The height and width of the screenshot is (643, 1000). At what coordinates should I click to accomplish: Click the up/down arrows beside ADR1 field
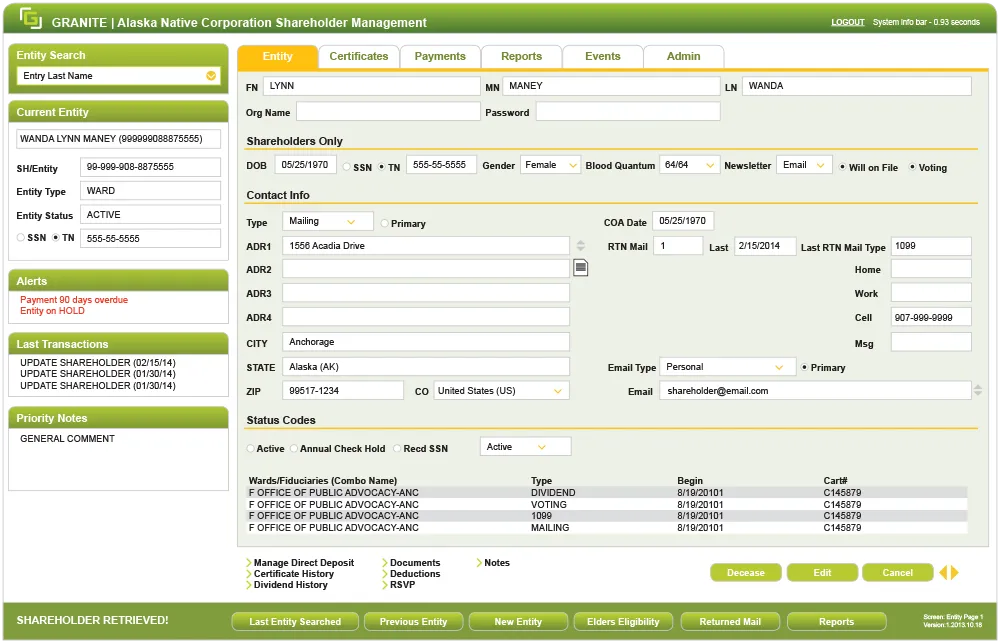pos(580,245)
